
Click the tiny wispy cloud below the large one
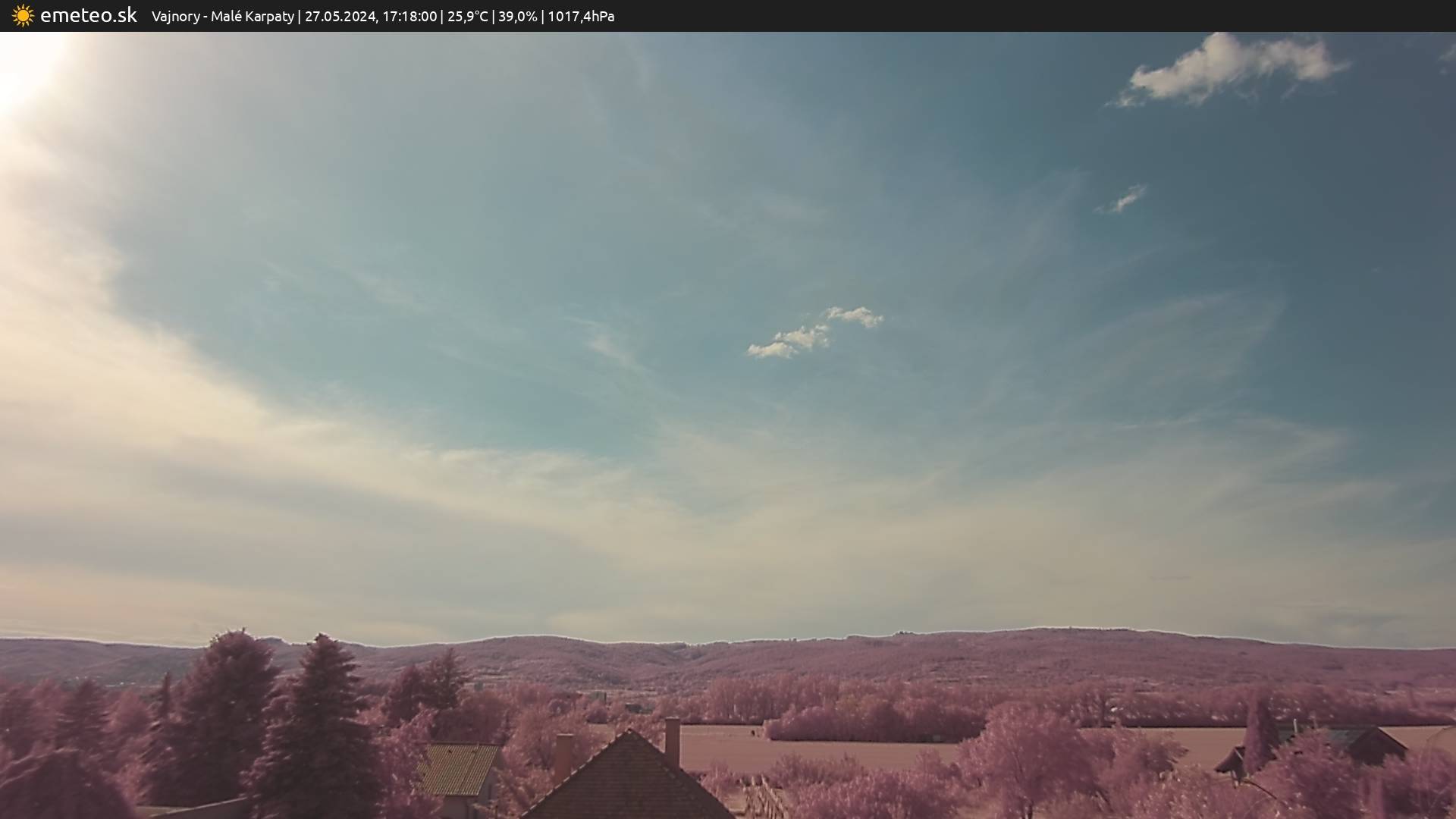[x=1122, y=199]
